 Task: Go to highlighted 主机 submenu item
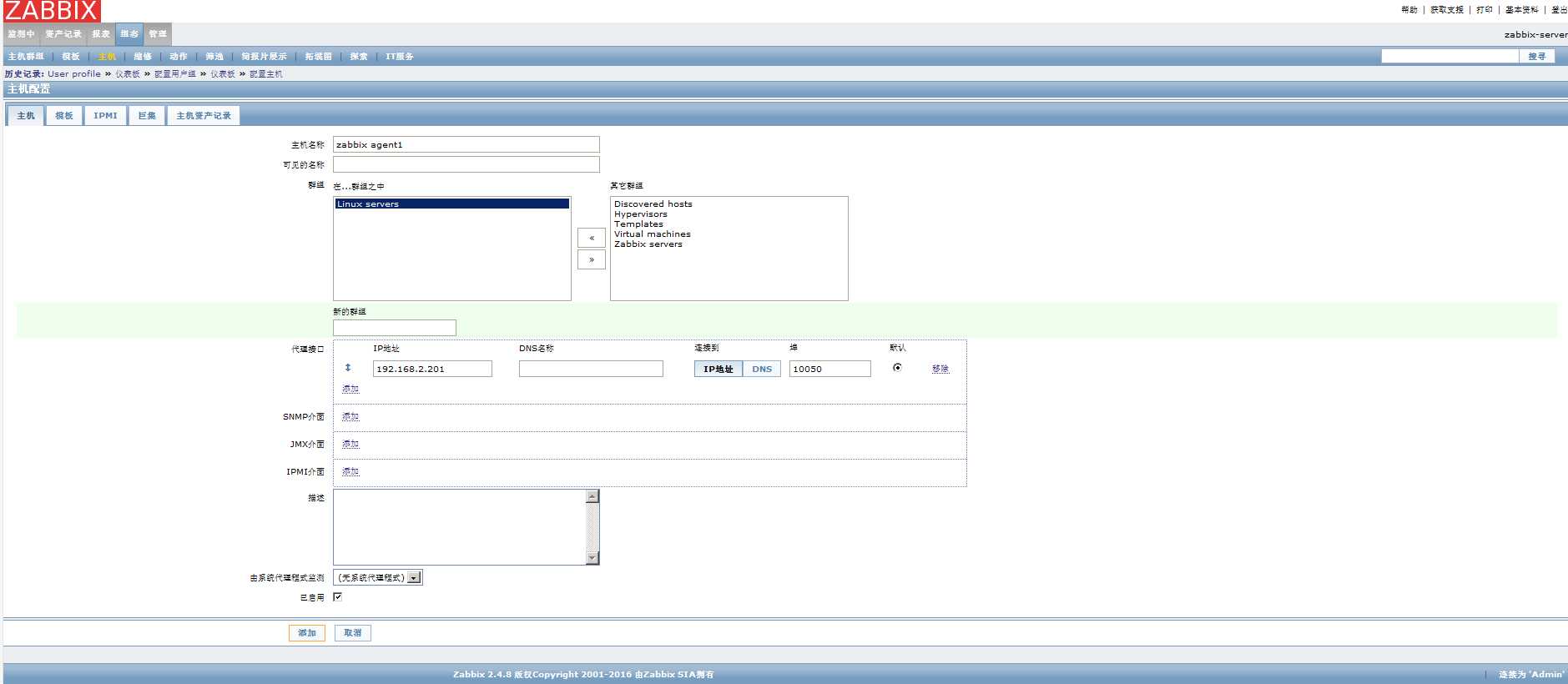(x=107, y=57)
